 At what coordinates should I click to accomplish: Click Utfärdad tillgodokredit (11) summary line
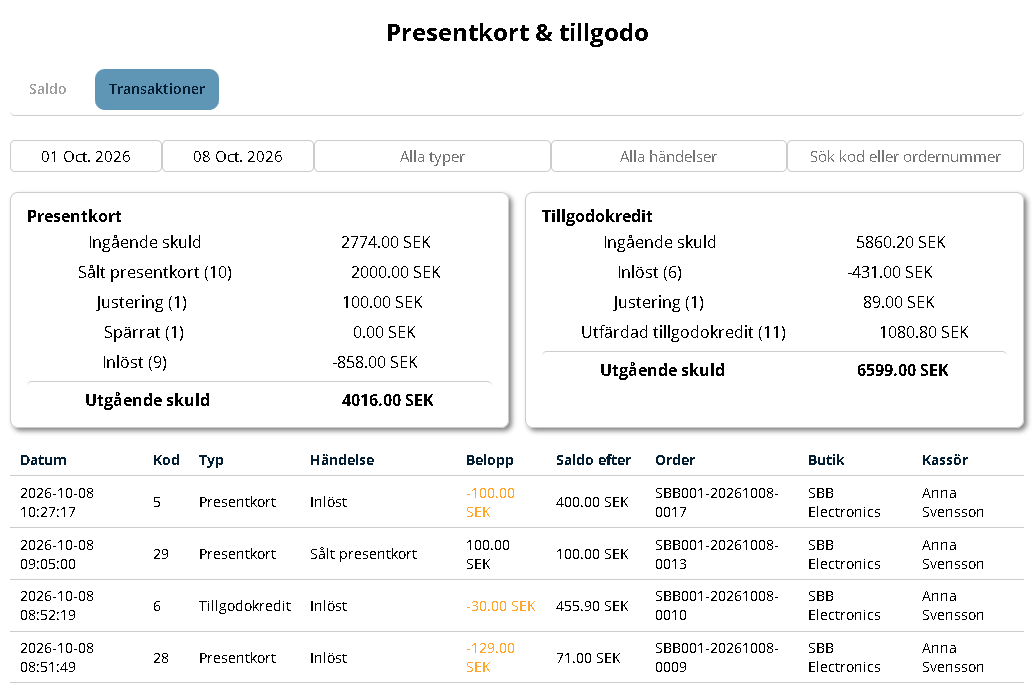(683, 332)
